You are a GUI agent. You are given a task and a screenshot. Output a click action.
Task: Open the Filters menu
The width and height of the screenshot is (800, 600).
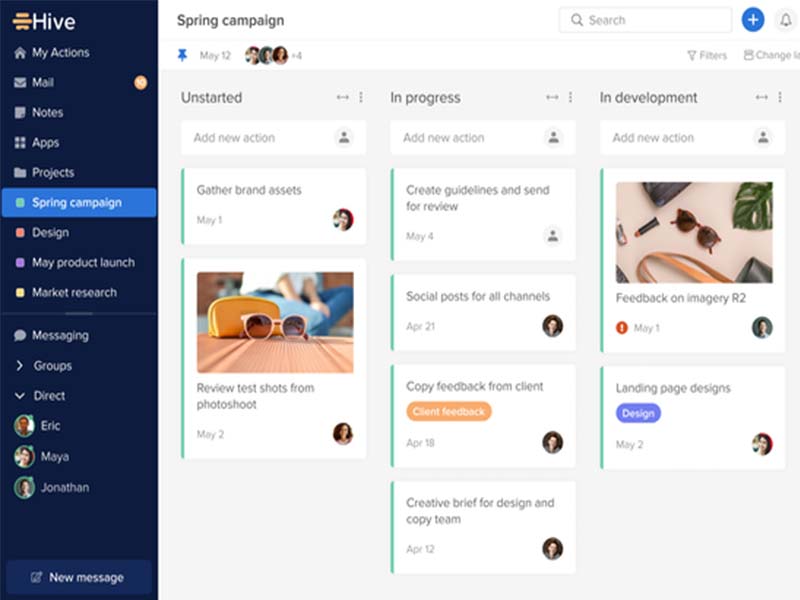[x=707, y=55]
